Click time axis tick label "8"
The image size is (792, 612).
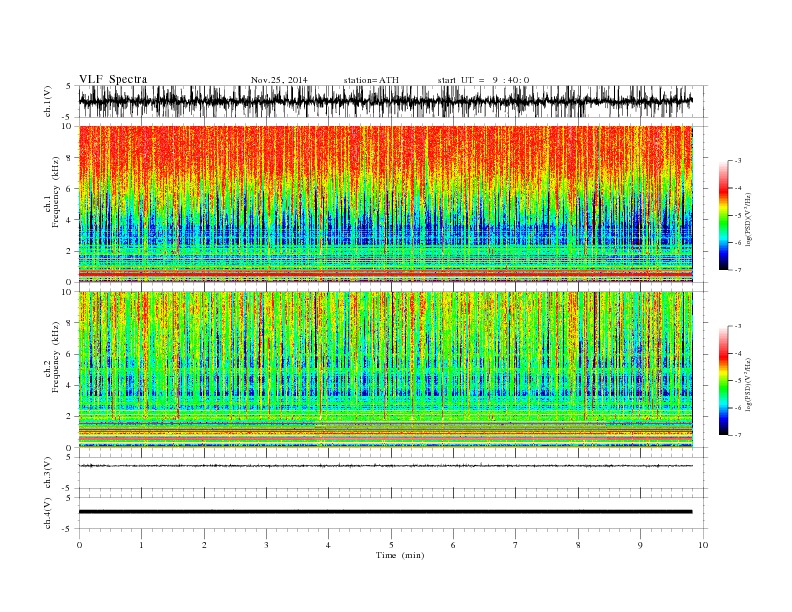pyautogui.click(x=578, y=545)
